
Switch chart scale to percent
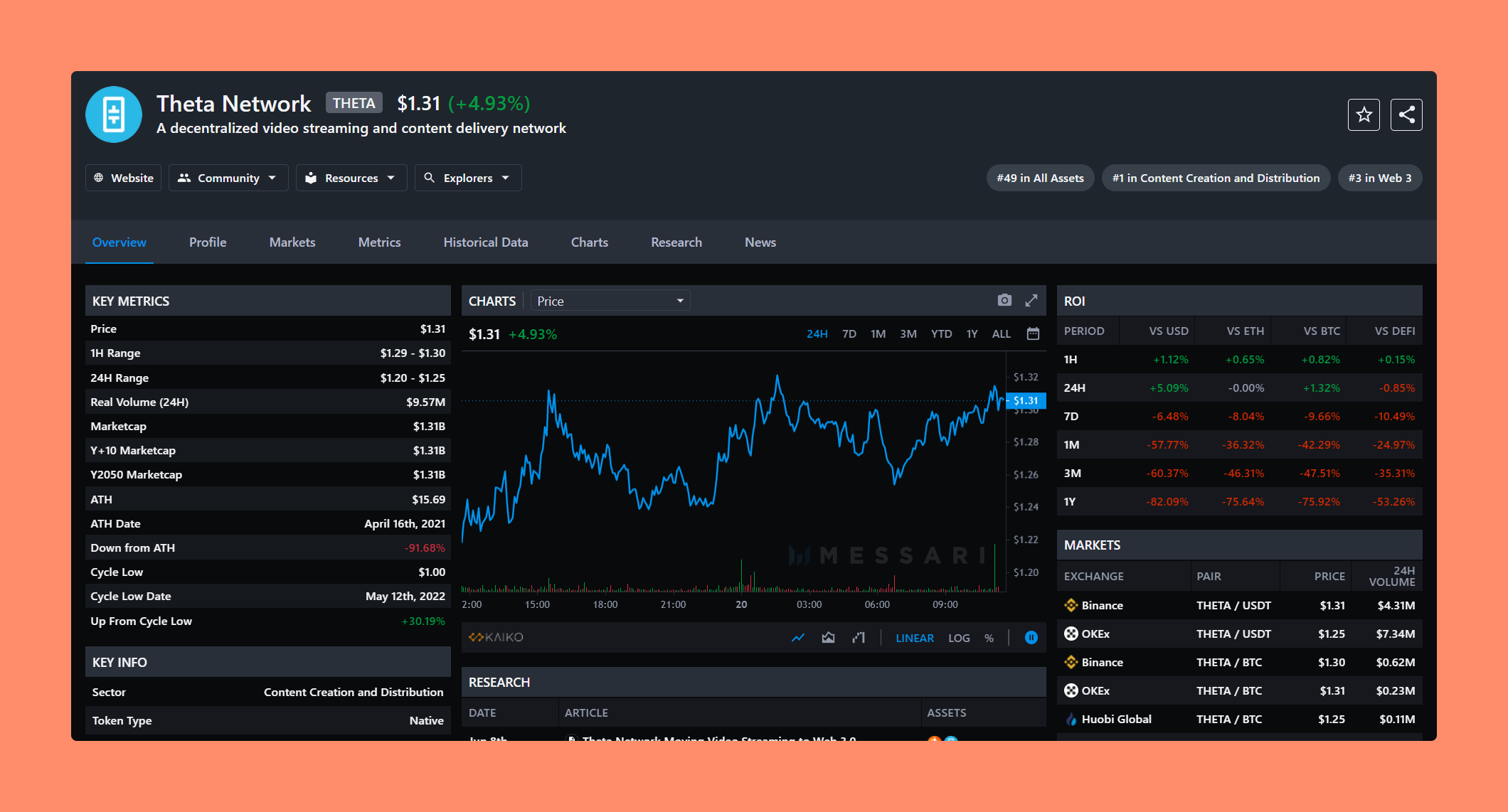pos(989,638)
